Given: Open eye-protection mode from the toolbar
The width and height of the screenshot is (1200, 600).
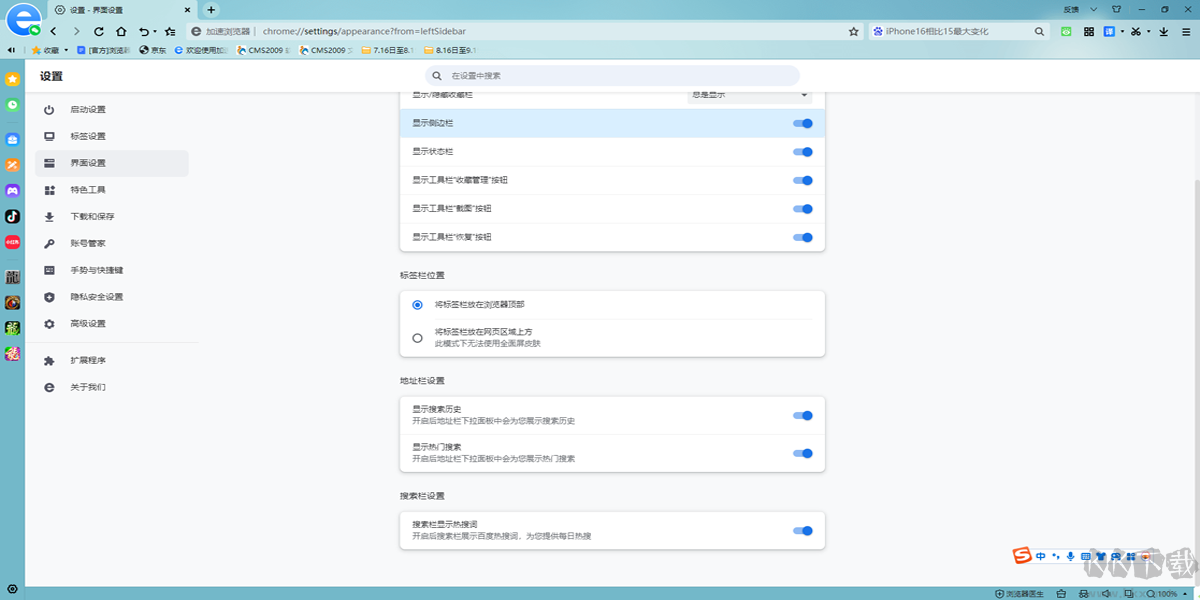Looking at the screenshot, I should [x=1066, y=31].
